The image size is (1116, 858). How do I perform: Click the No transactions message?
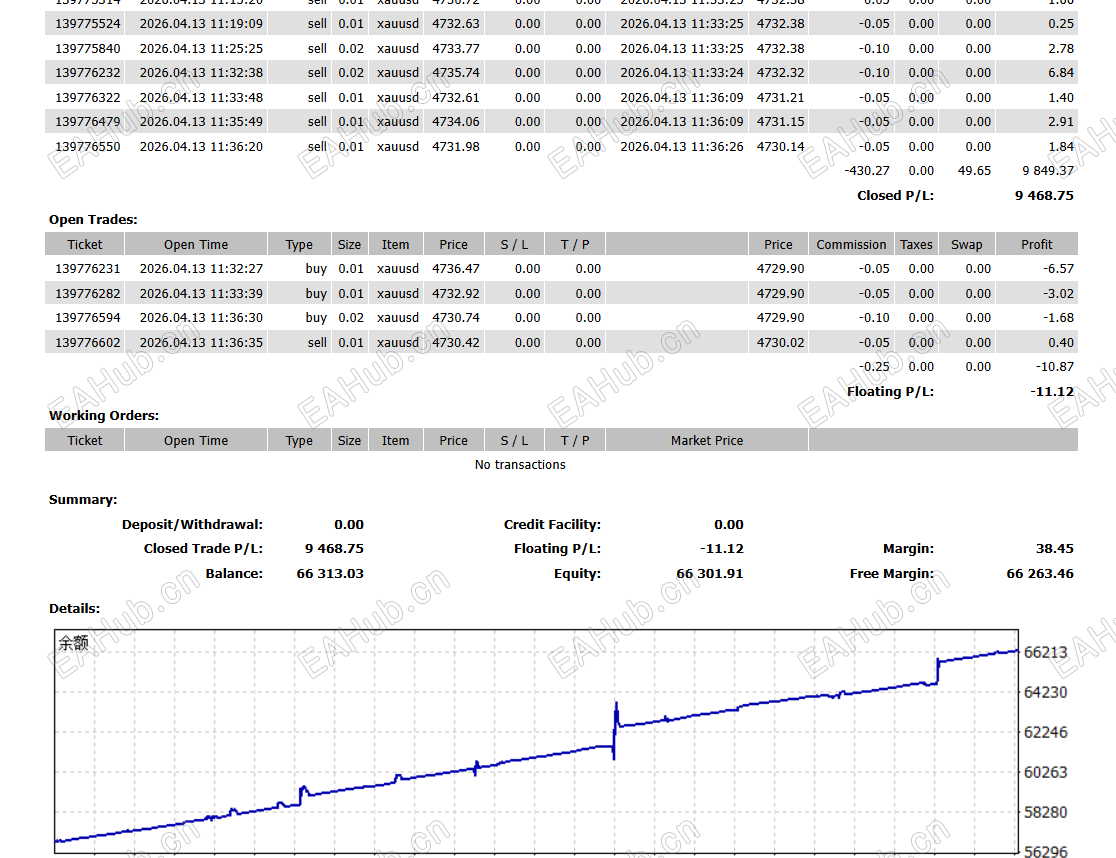pos(520,465)
